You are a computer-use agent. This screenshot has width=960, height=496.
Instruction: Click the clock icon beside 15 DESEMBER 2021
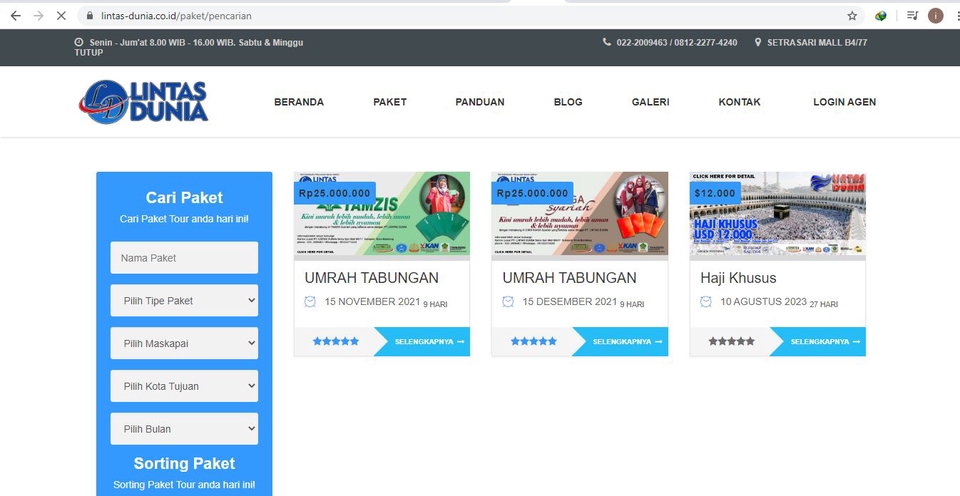tap(508, 301)
